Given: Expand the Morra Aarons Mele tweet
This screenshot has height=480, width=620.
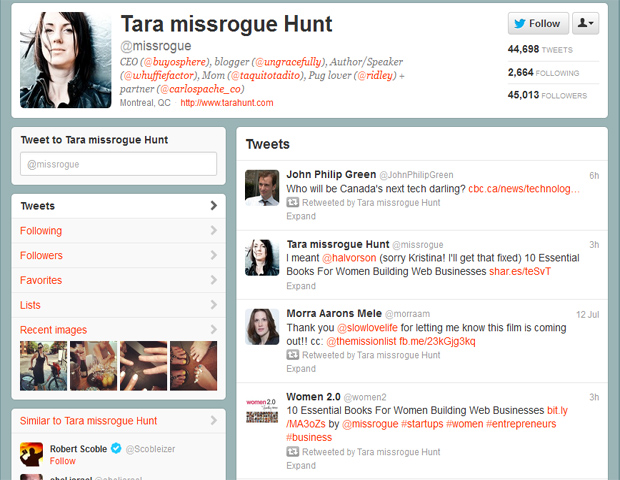Looking at the screenshot, I should 300,368.
